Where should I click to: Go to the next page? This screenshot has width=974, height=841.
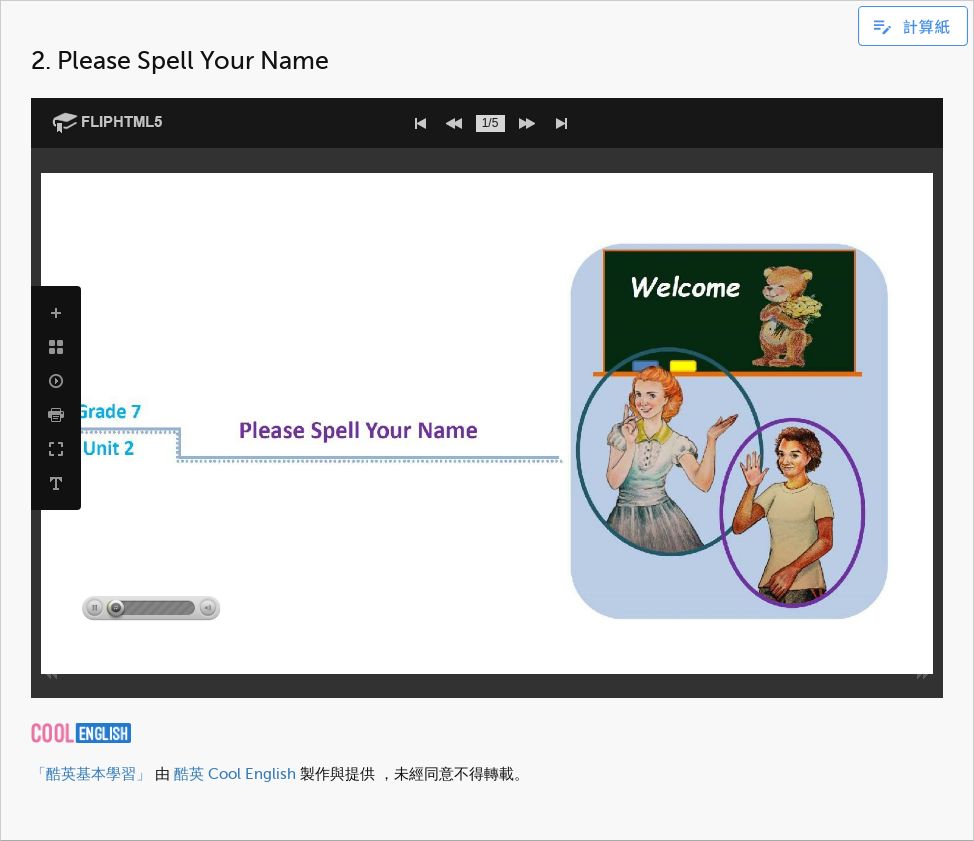pyautogui.click(x=527, y=123)
